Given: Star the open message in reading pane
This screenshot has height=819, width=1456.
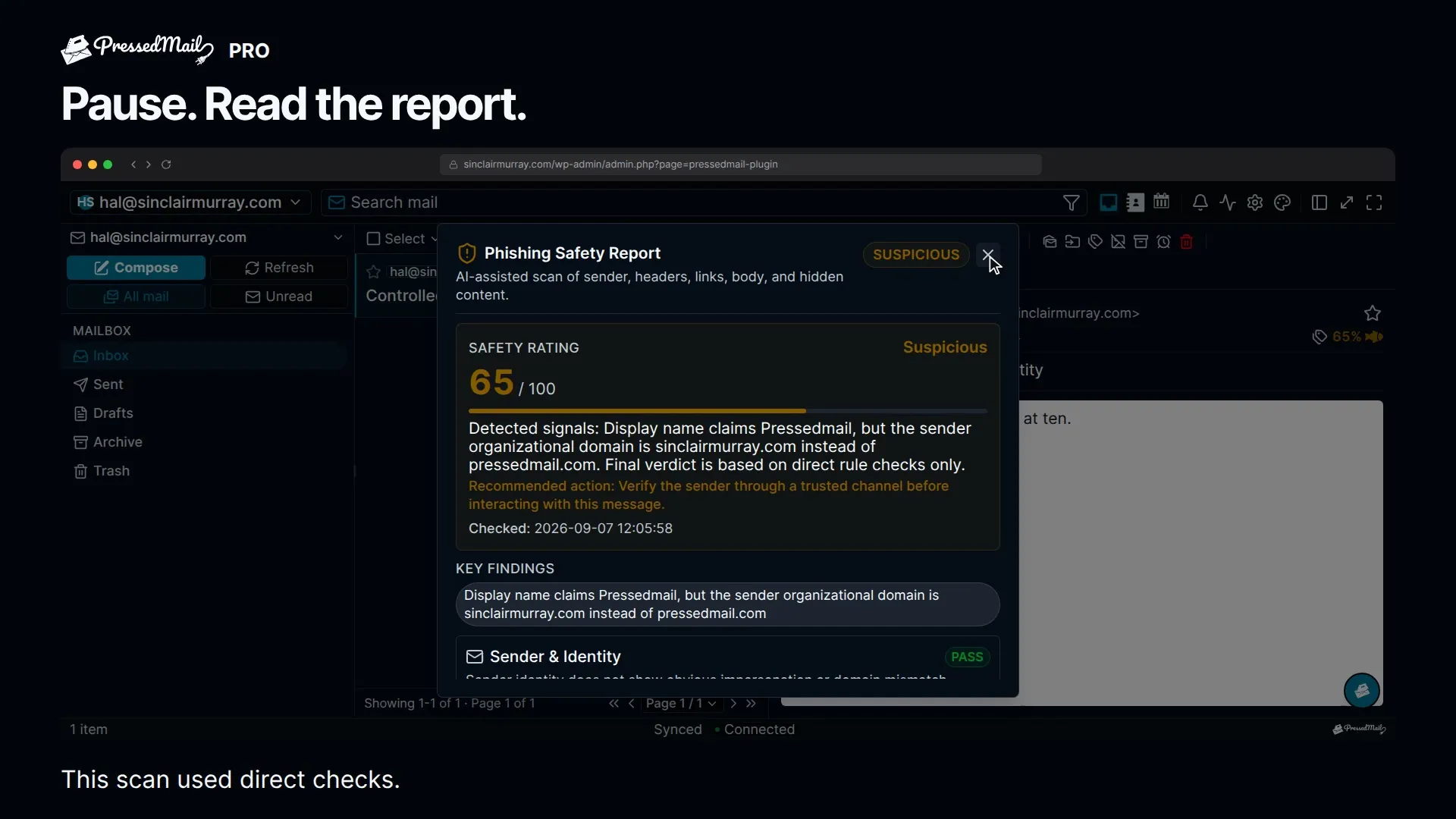Looking at the screenshot, I should (x=1373, y=313).
